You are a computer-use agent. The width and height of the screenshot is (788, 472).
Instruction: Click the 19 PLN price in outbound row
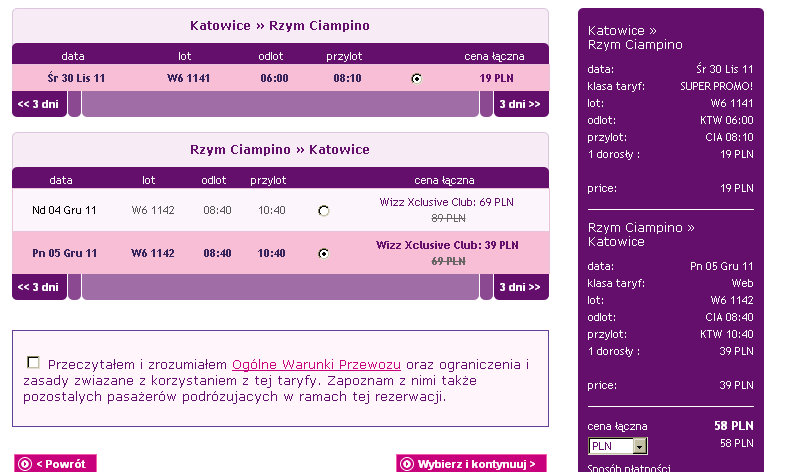pos(497,78)
